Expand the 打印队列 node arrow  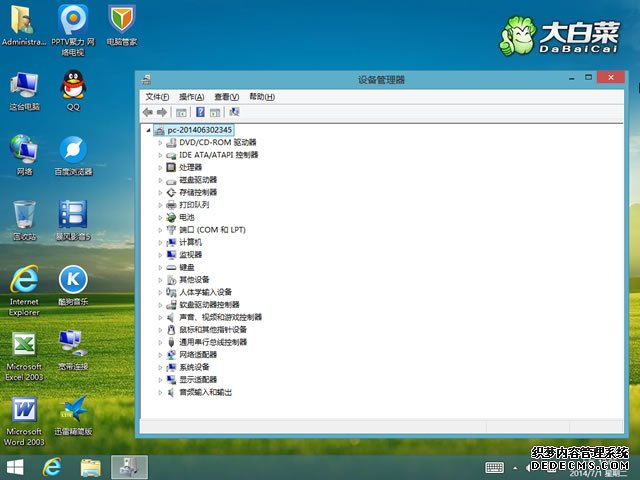160,205
